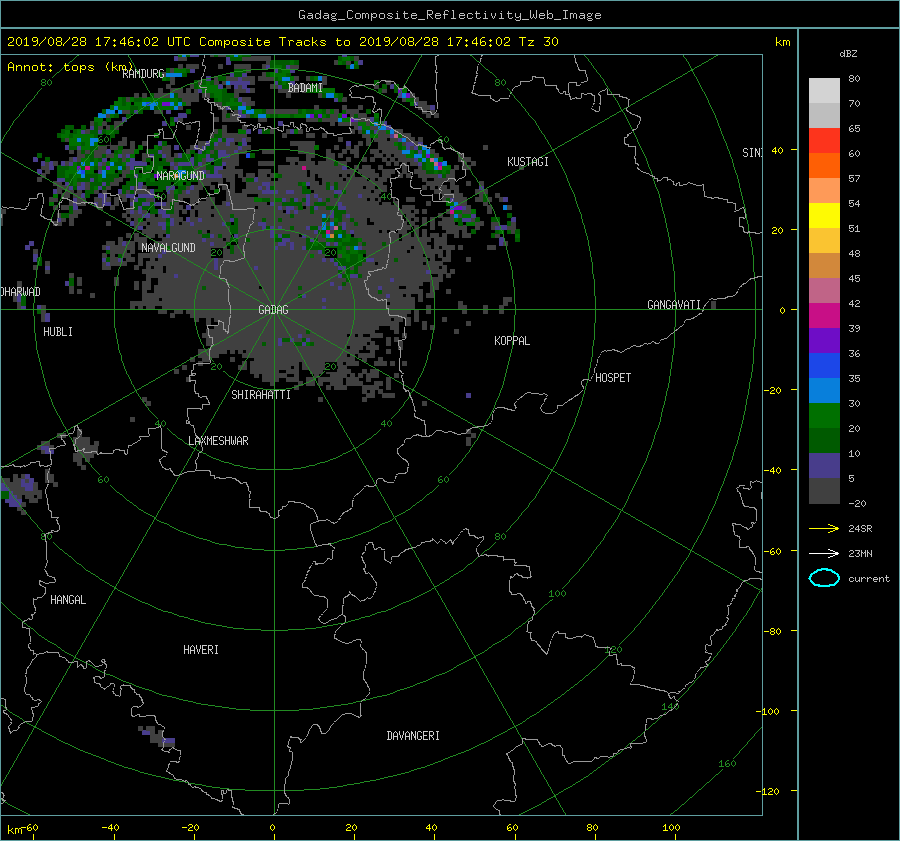
Task: Click the km unit label at top right
Action: [783, 42]
